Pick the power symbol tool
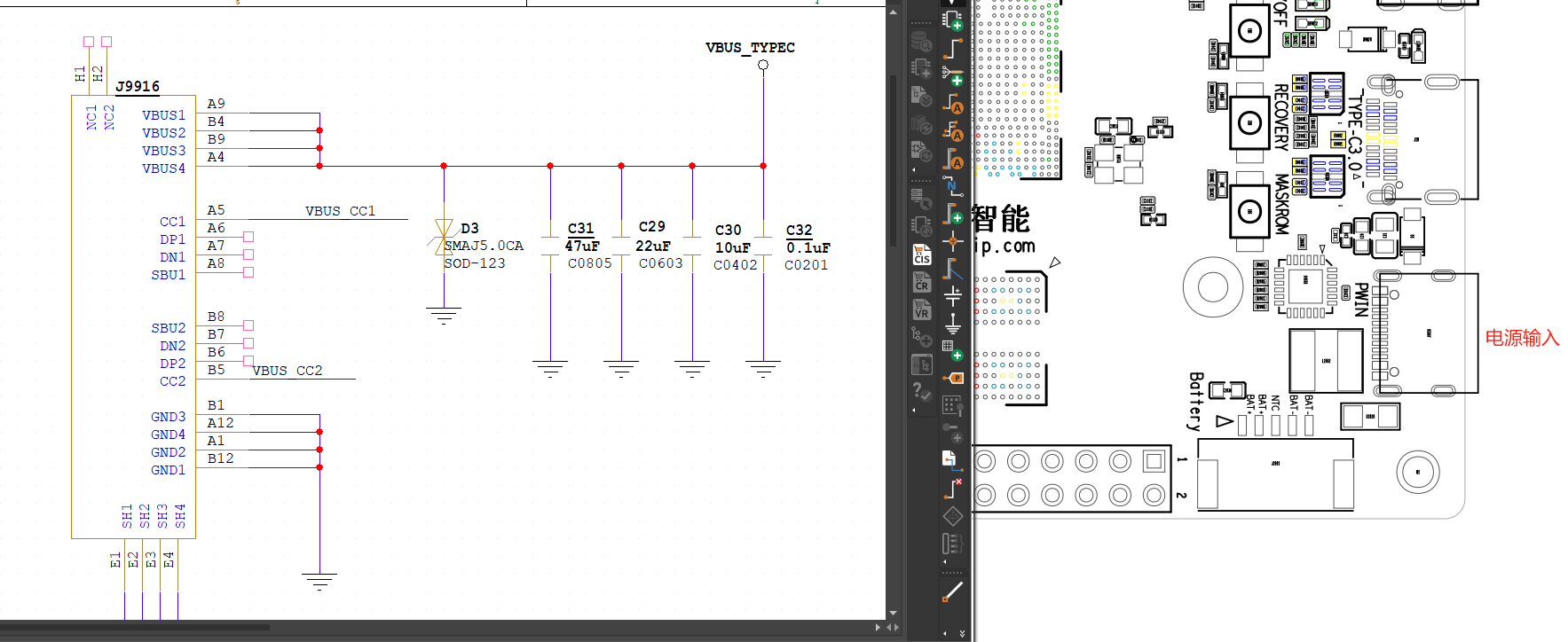Image resolution: width=1568 pixels, height=642 pixels. point(953,295)
